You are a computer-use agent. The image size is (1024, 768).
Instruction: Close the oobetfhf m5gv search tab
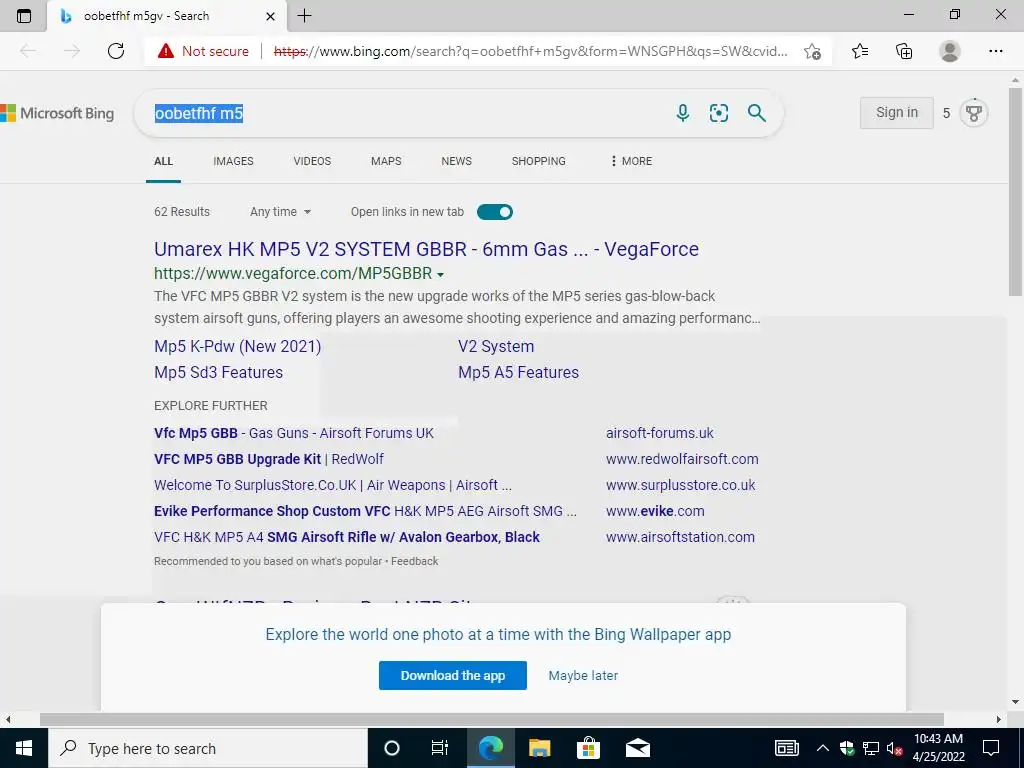[270, 16]
